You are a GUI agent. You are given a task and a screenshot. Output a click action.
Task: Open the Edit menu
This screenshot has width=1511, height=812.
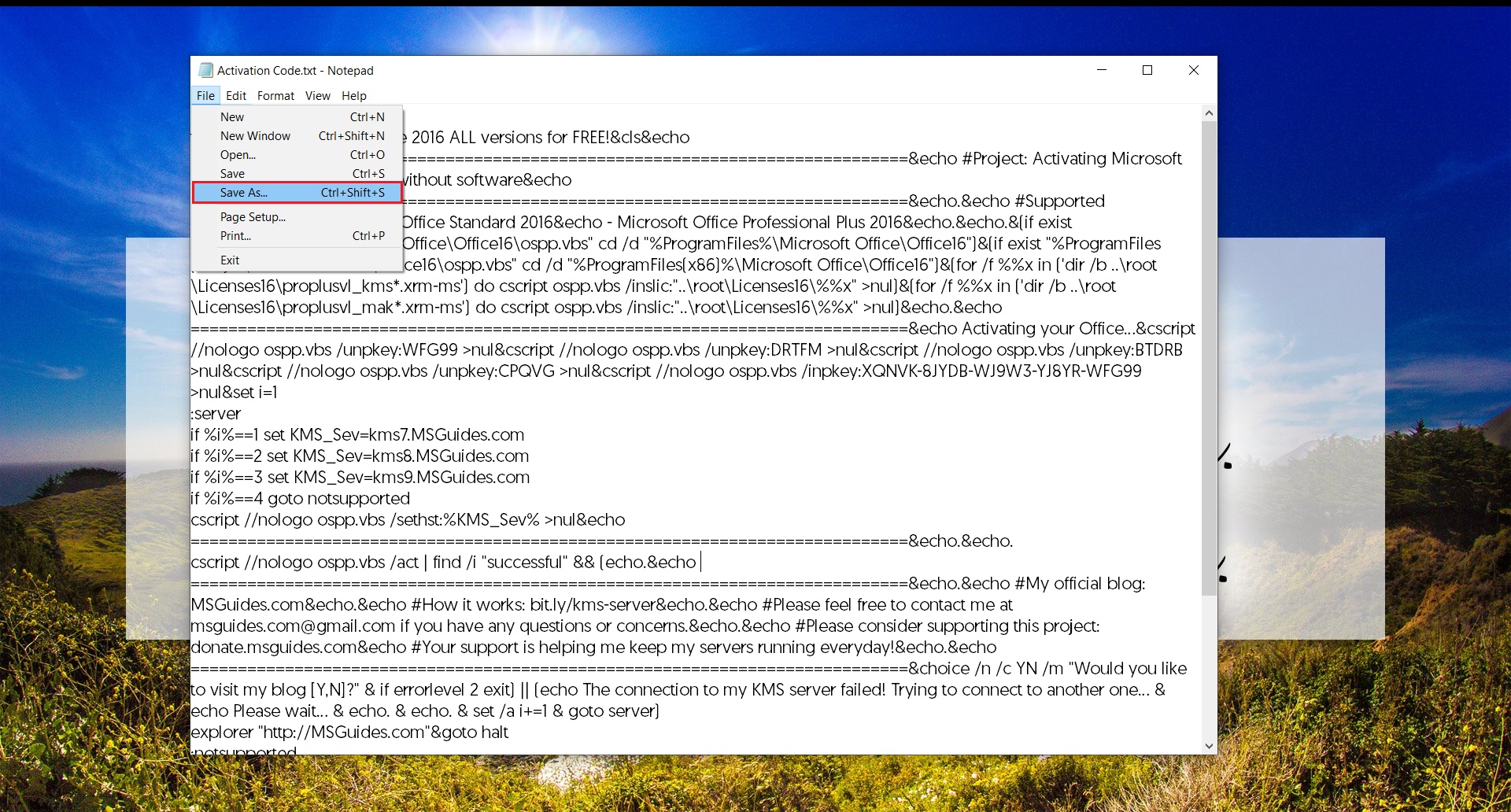(x=236, y=95)
